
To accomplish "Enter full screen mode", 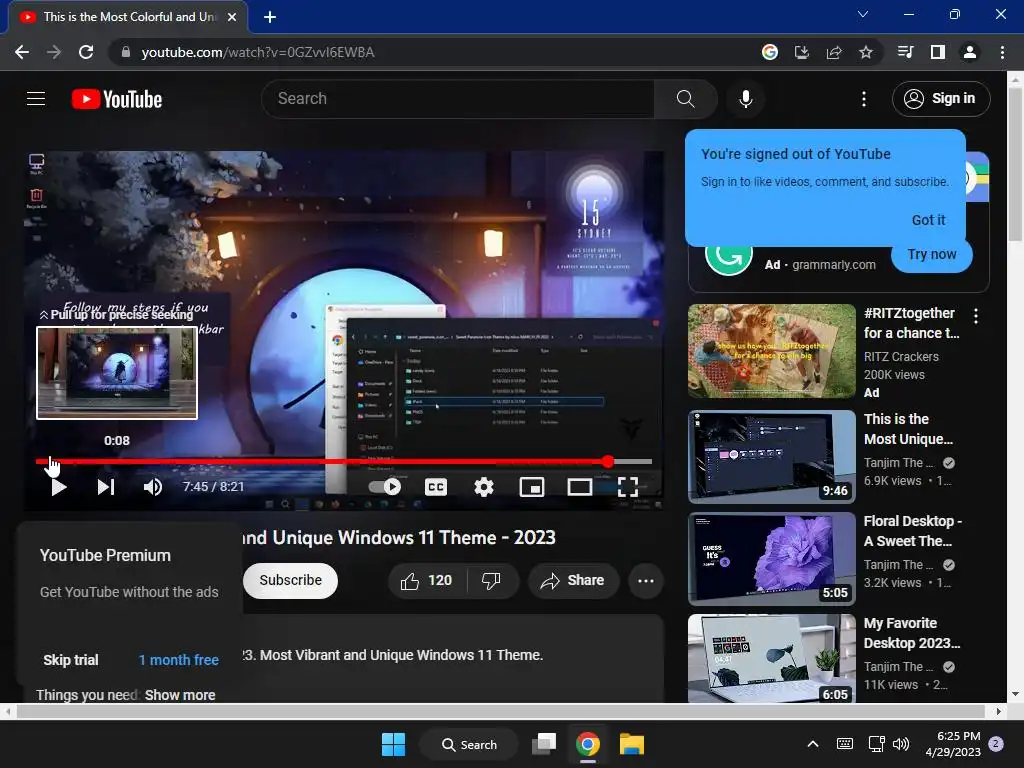I will point(628,487).
